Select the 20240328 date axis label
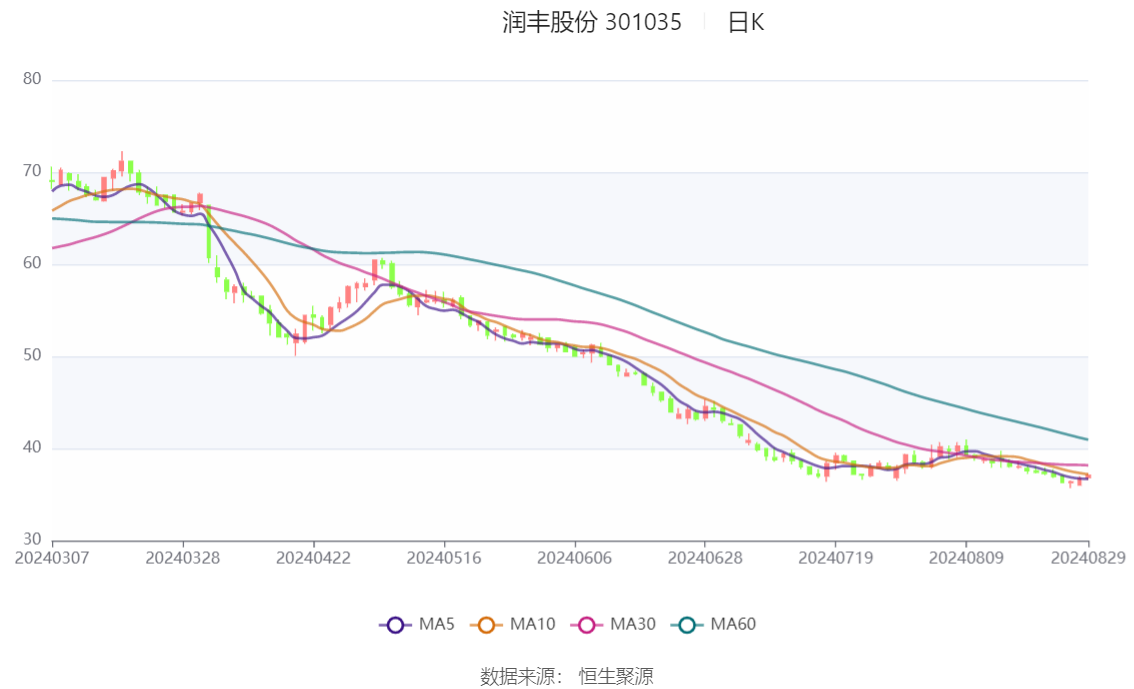 pos(183,558)
